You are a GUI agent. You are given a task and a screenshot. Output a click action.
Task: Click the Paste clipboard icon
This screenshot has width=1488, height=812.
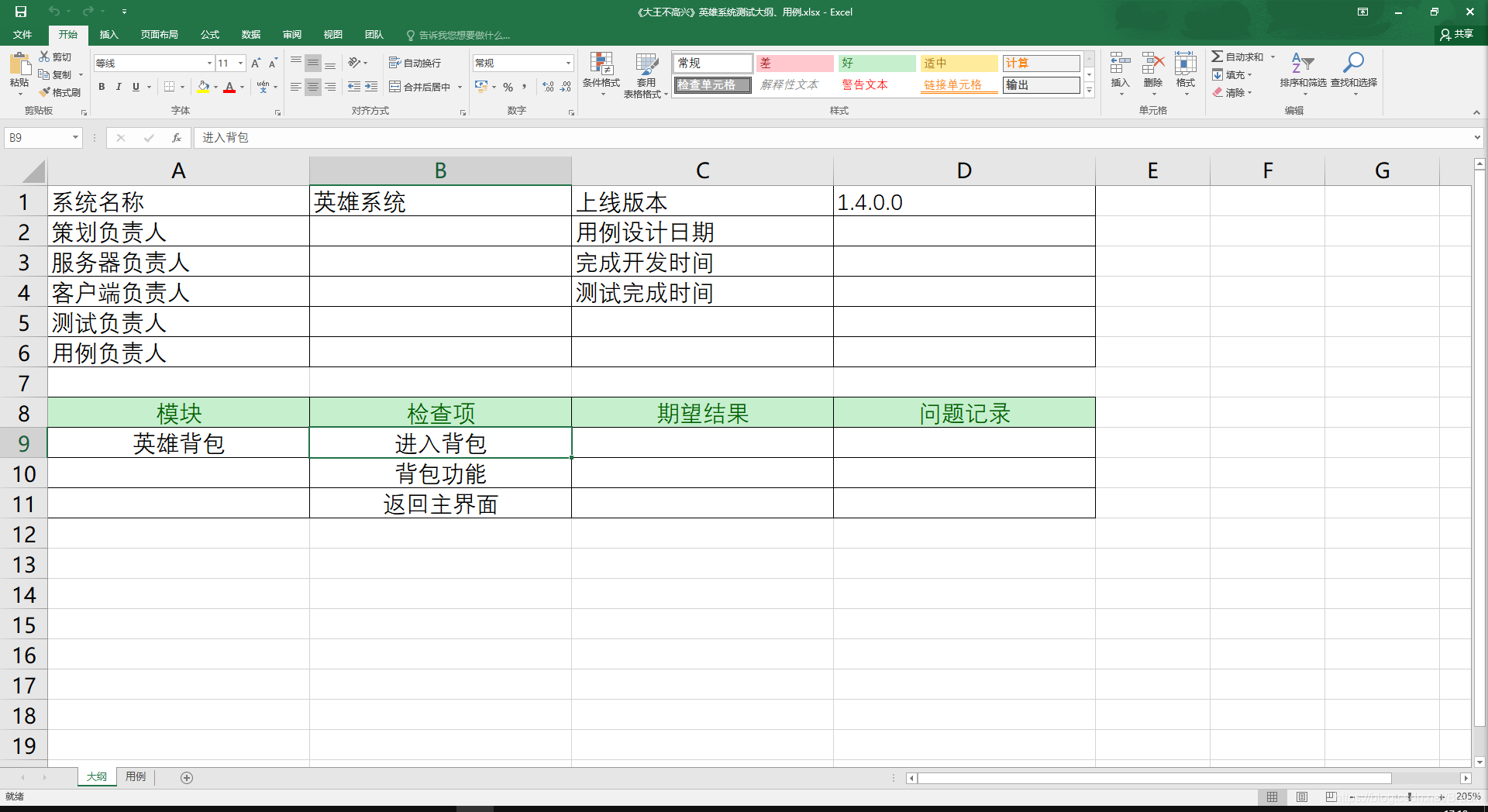point(19,64)
